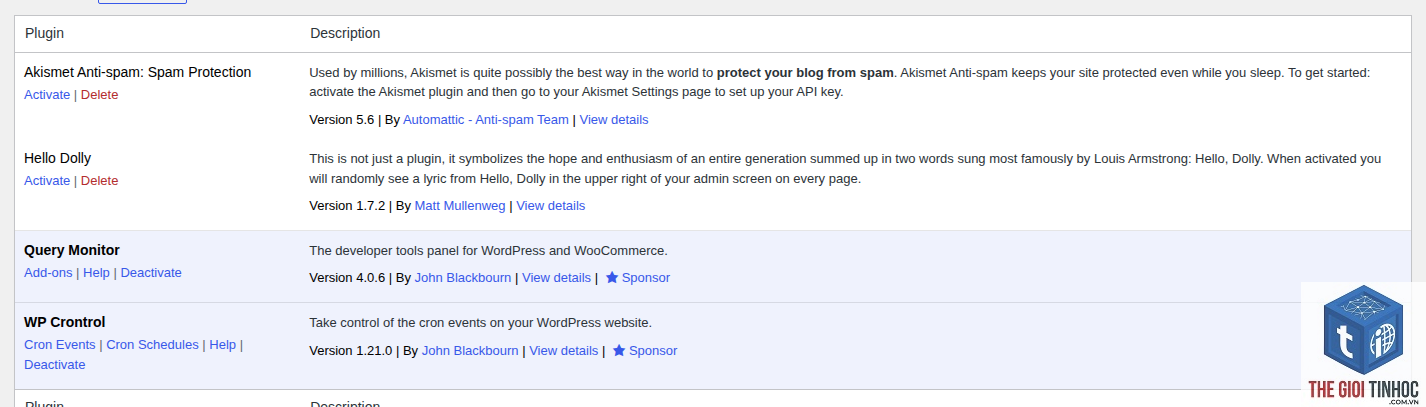Select the Akismet Anti-spam: Spam Protection title
The image size is (1426, 407).
(138, 72)
